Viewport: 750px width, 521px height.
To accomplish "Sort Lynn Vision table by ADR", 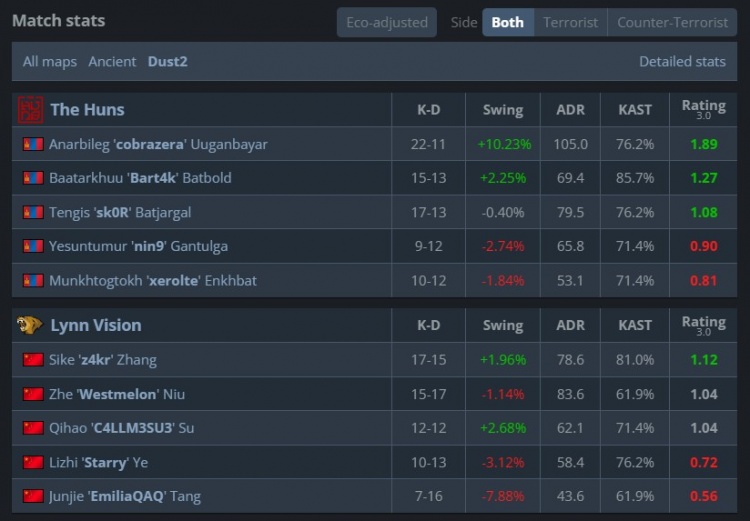I will pyautogui.click(x=570, y=325).
